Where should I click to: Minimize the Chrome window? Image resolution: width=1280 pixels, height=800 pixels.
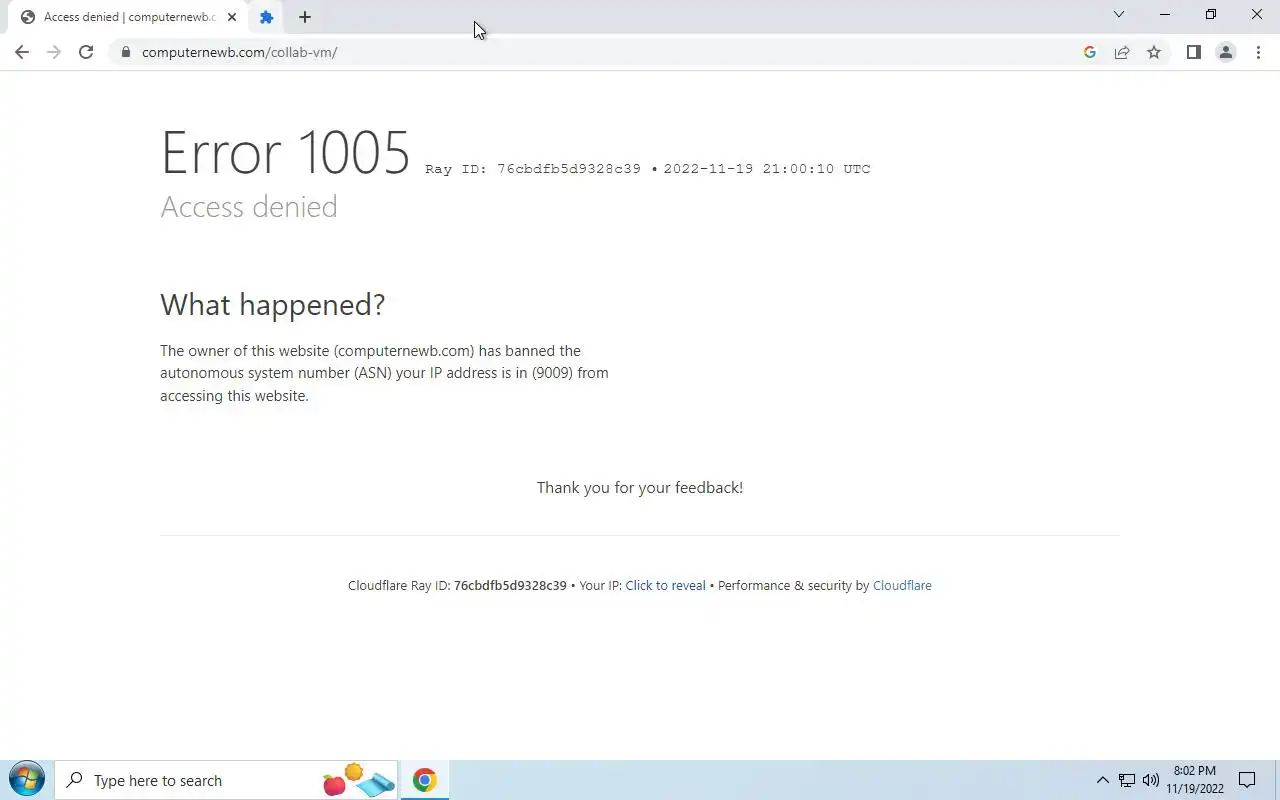coord(1165,14)
